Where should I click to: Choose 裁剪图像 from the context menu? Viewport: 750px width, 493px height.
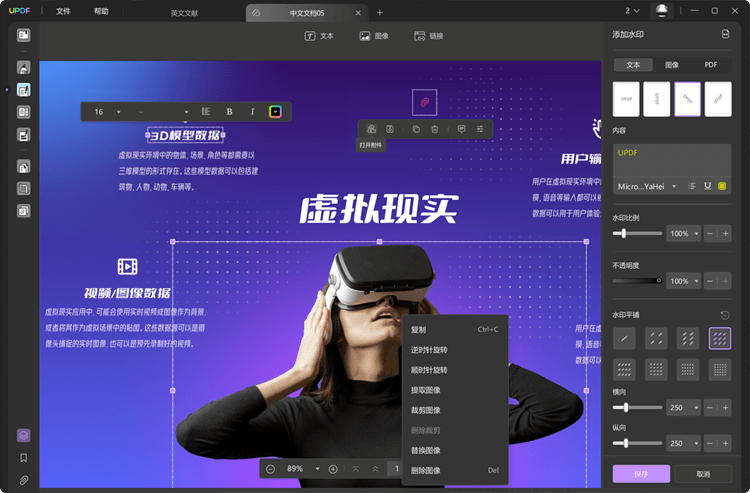(454, 410)
